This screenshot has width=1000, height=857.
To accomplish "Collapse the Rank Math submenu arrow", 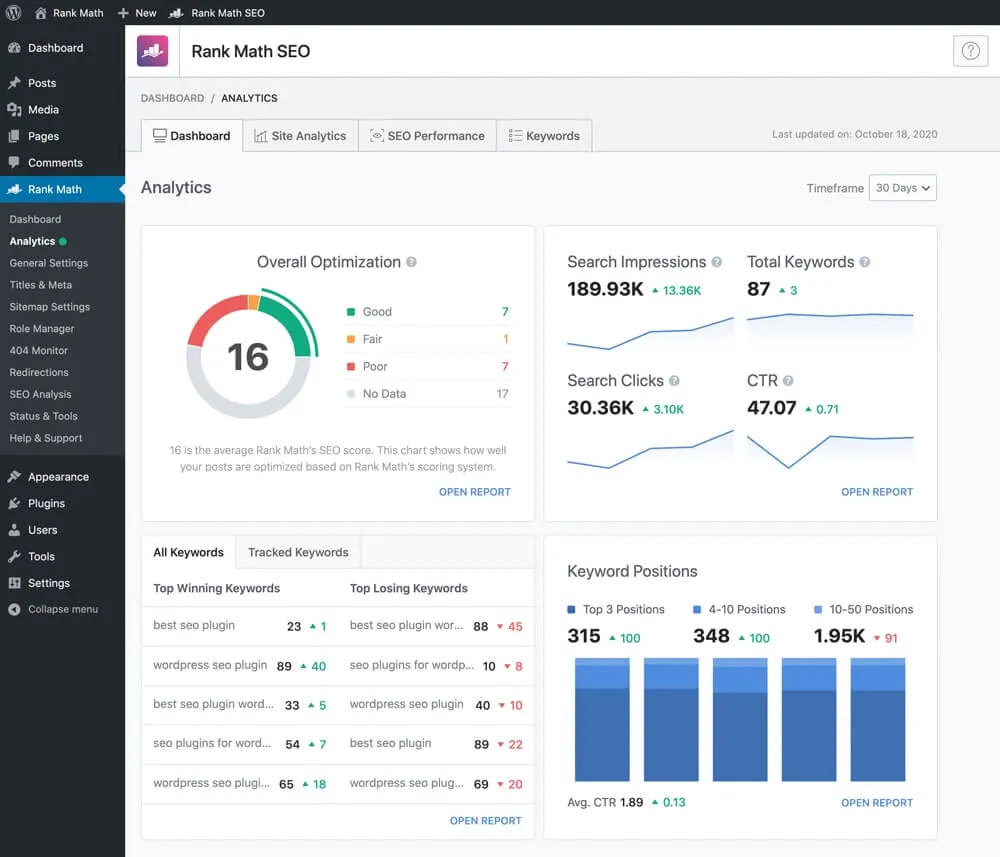I will pos(120,189).
